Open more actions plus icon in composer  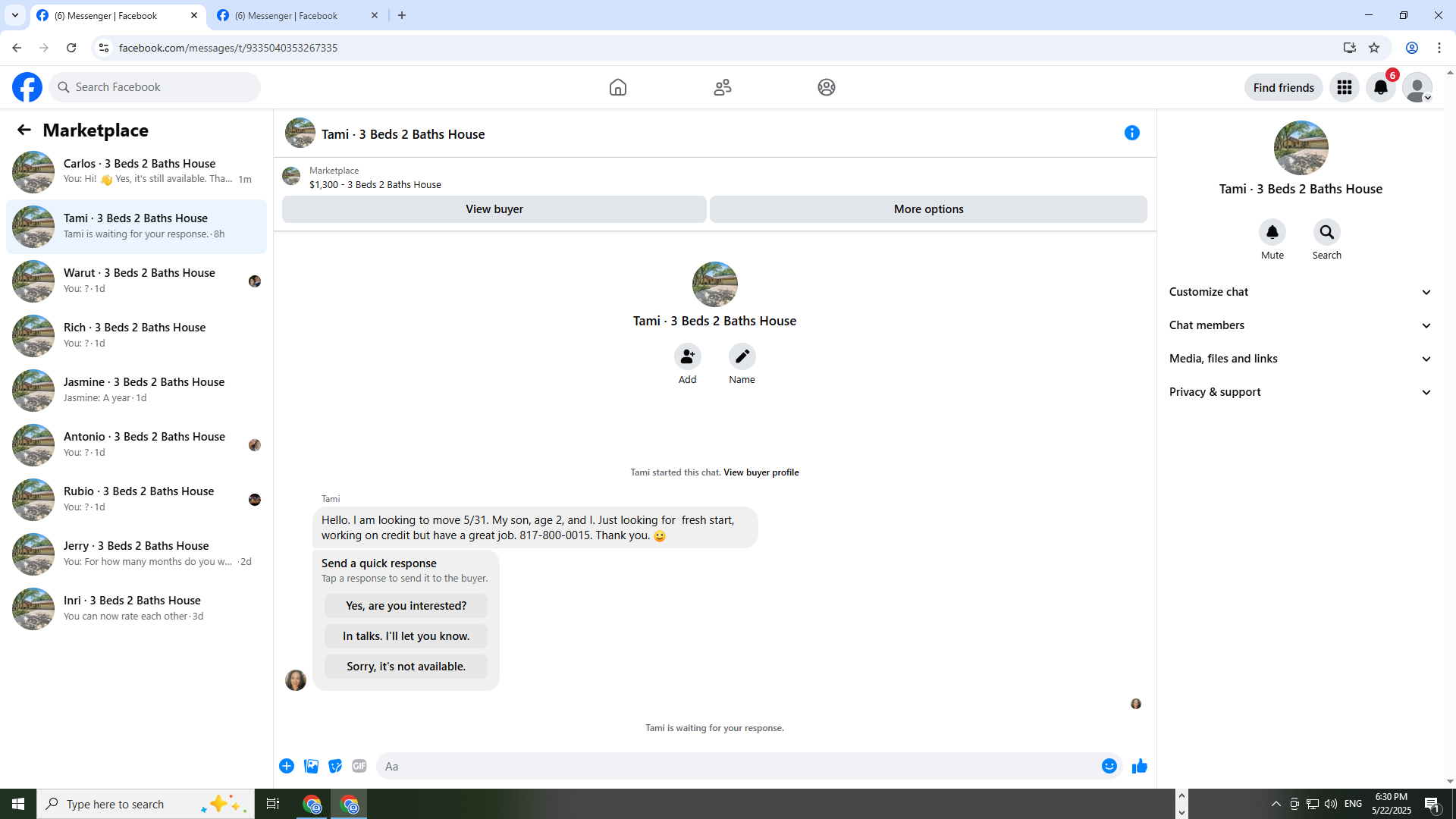[287, 766]
